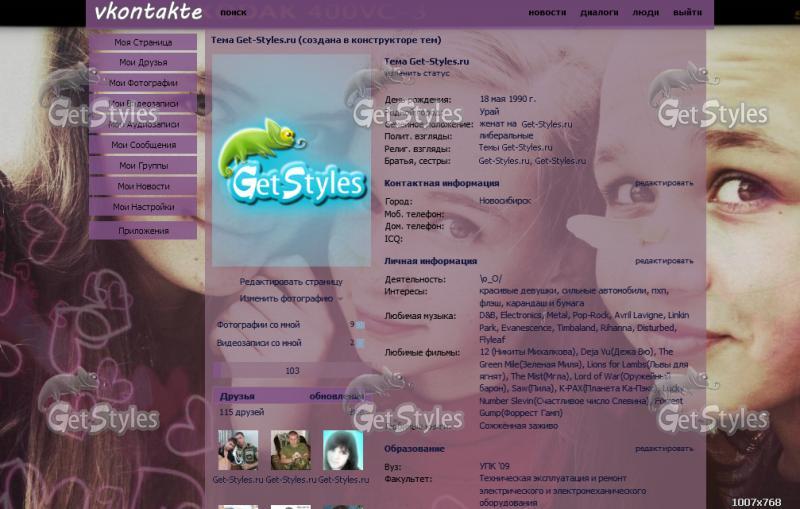Click the vkontakte logo in header

click(148, 12)
